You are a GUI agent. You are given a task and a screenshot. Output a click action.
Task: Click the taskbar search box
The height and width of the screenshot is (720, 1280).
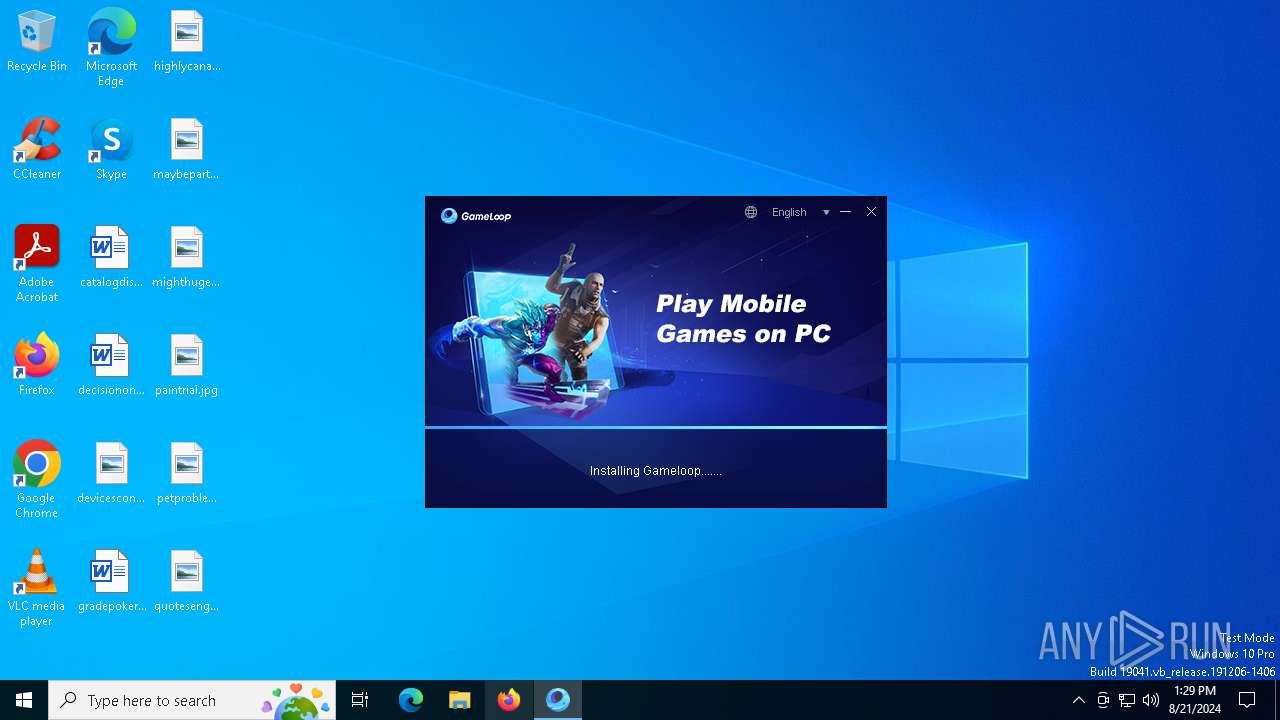click(x=192, y=700)
